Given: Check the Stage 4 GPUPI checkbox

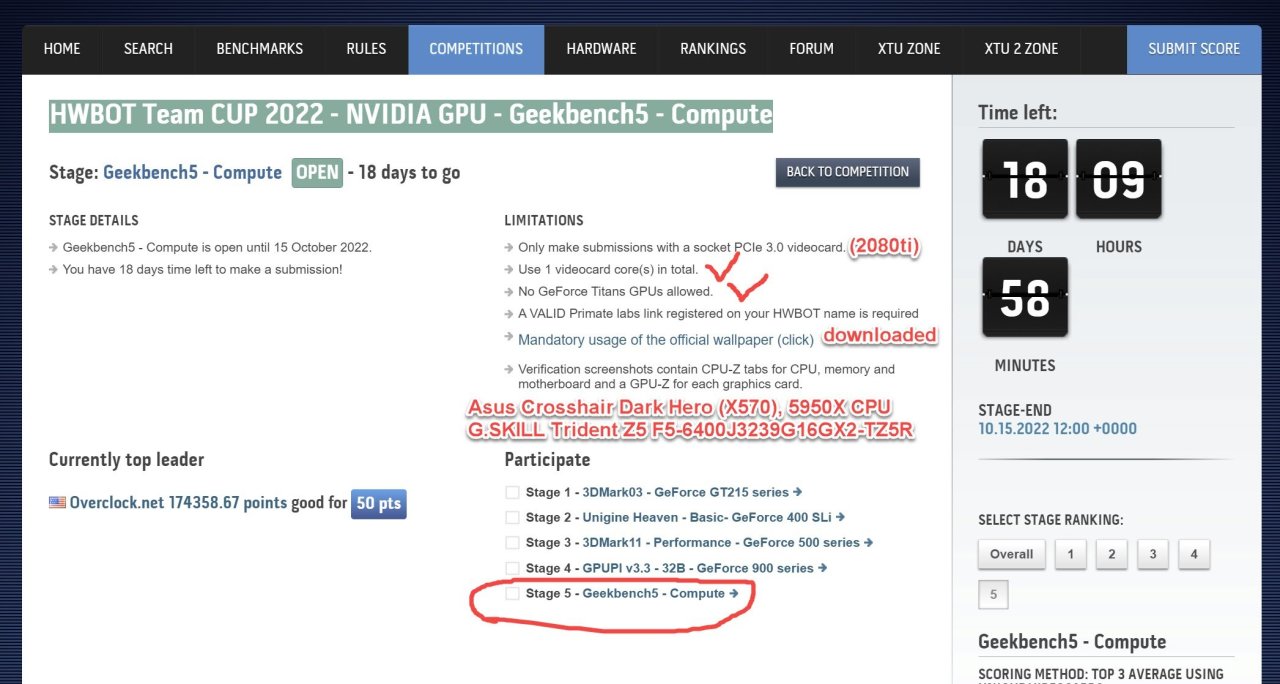Looking at the screenshot, I should 512,568.
